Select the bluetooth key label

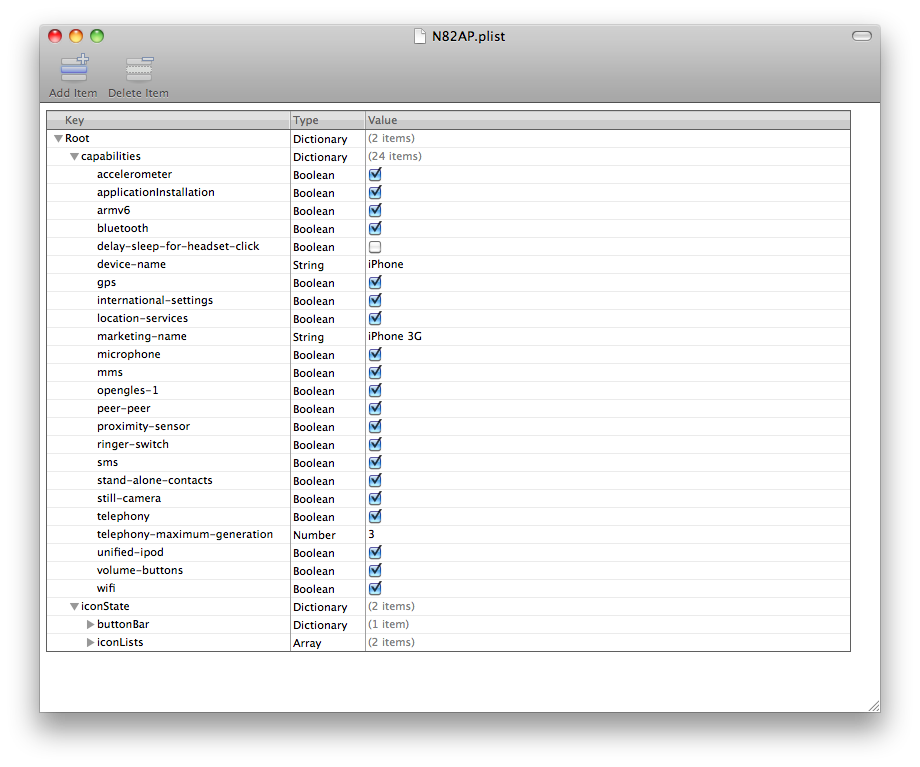click(x=123, y=228)
